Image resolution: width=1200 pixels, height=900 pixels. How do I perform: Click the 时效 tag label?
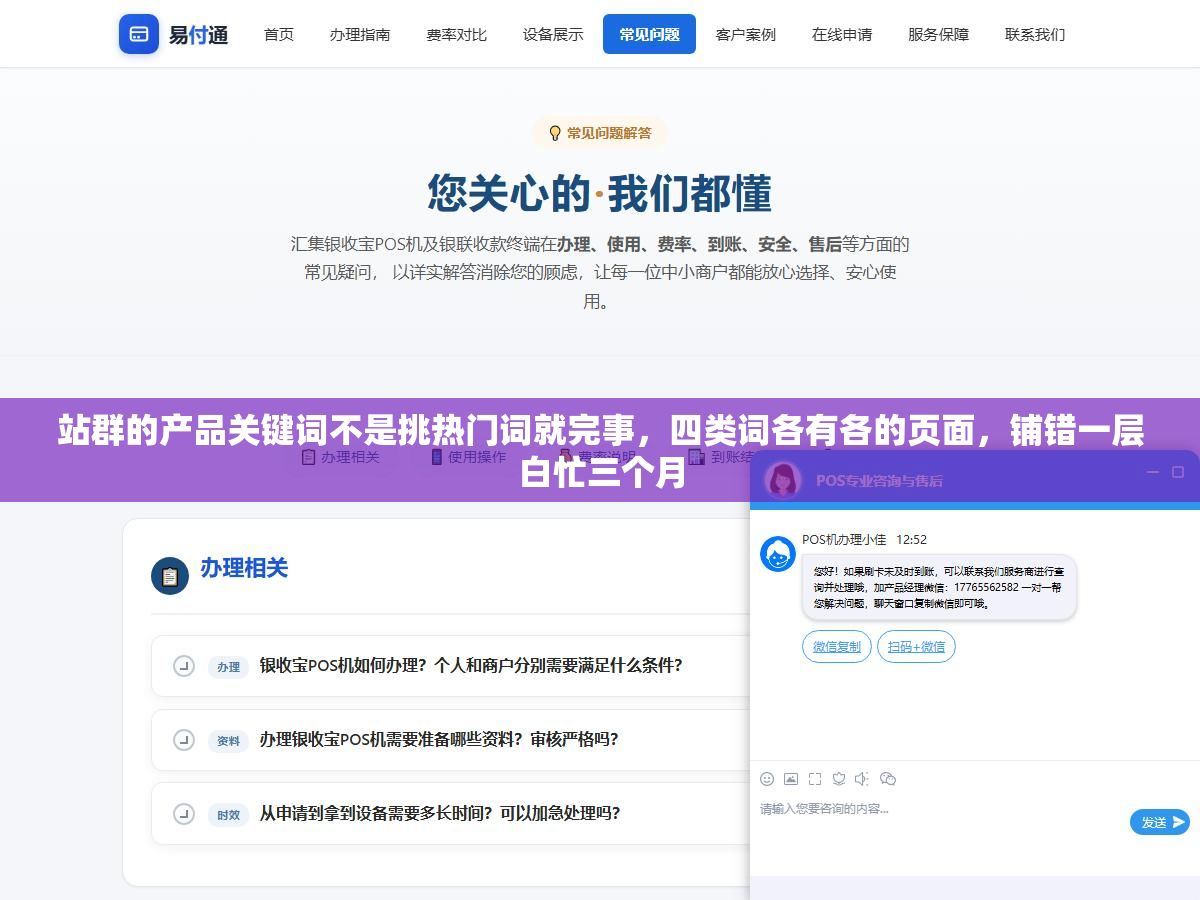(229, 815)
